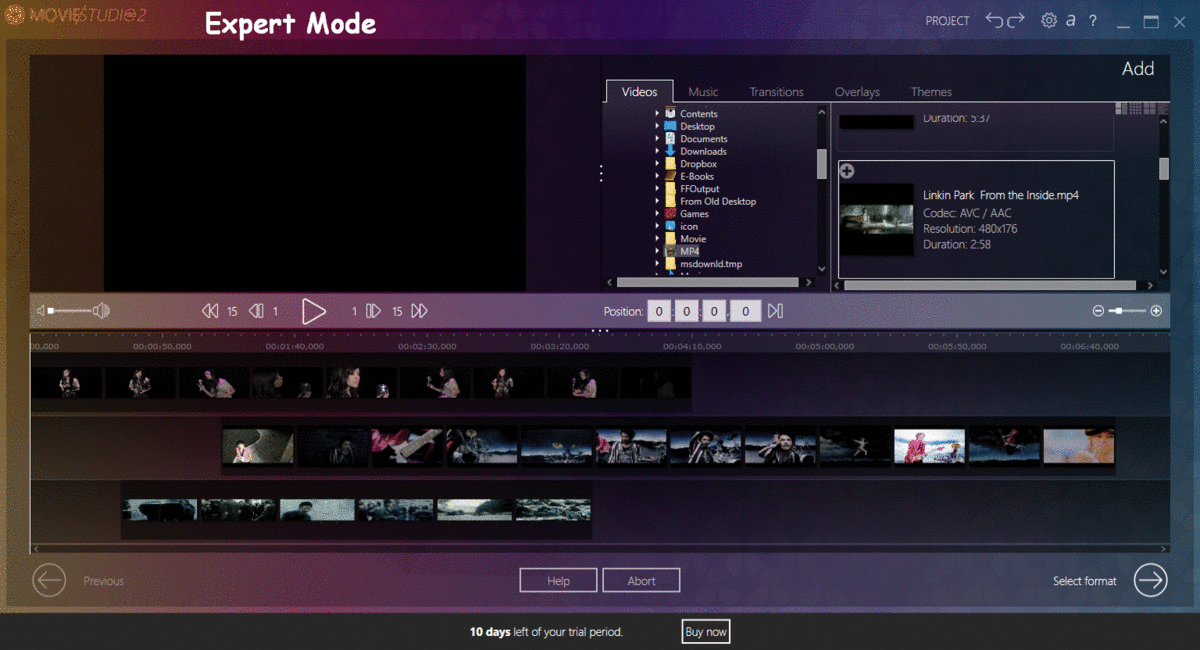This screenshot has width=1200, height=650.
Task: Click the timeline zoom slider
Action: pyautogui.click(x=1127, y=311)
